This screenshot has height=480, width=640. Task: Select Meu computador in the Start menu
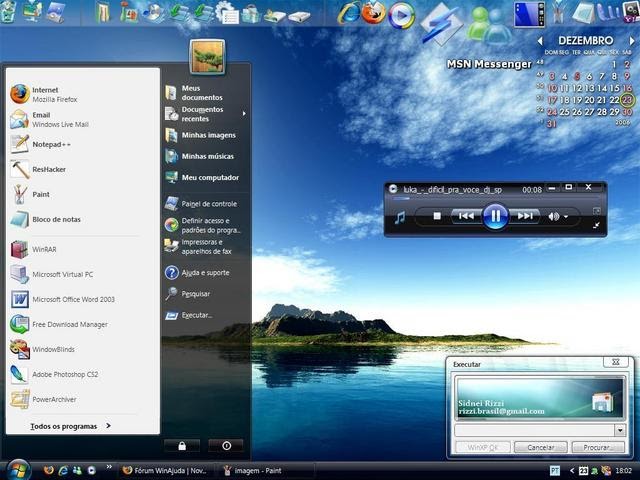[210, 177]
